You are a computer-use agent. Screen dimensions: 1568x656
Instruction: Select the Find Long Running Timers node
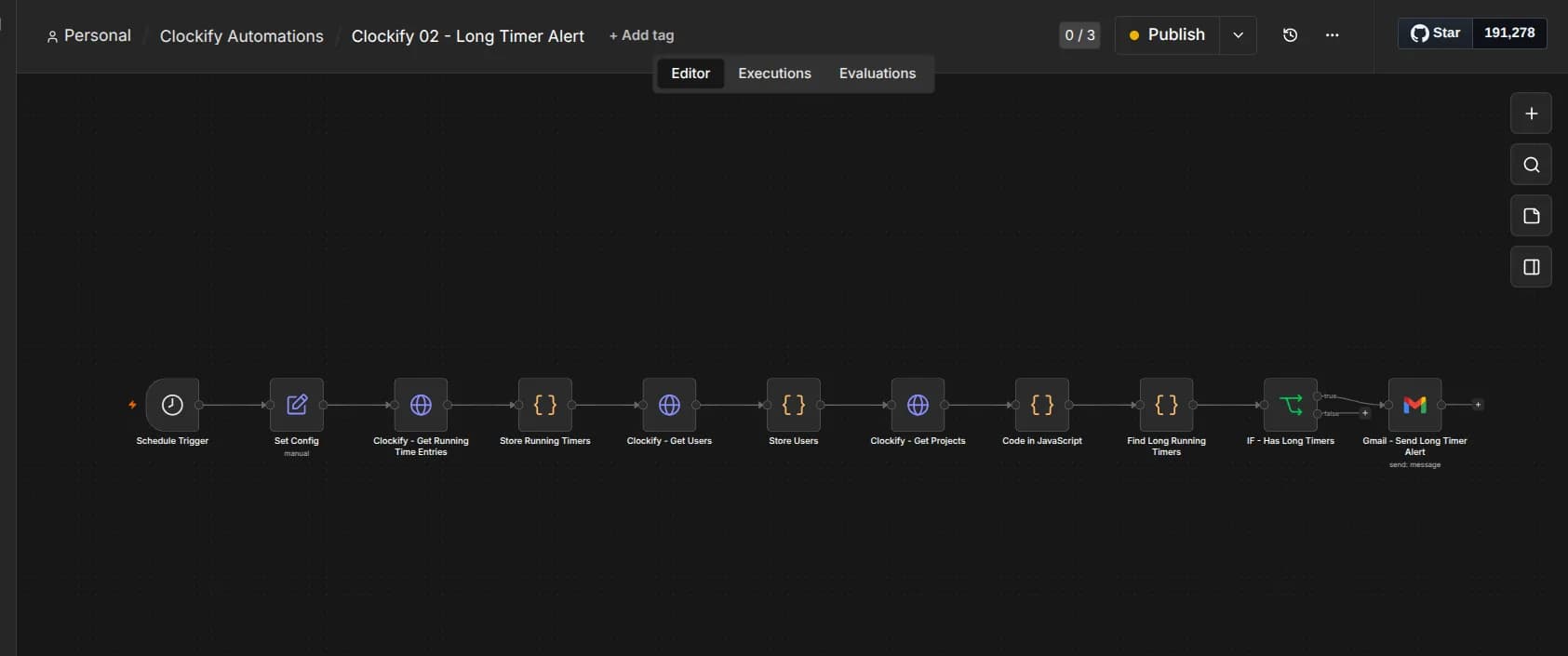[x=1166, y=405]
